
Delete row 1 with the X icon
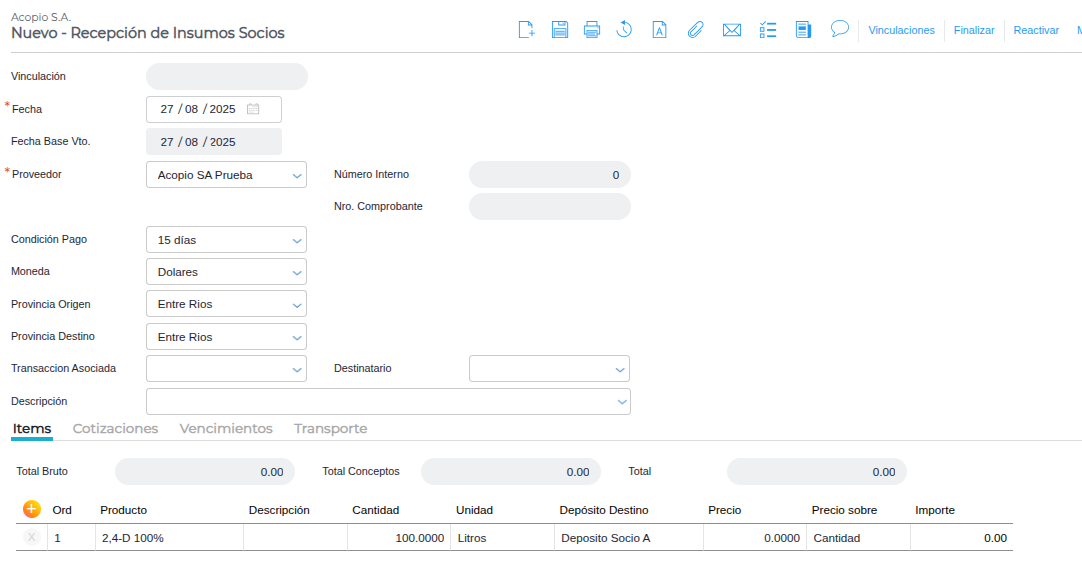tap(31, 538)
